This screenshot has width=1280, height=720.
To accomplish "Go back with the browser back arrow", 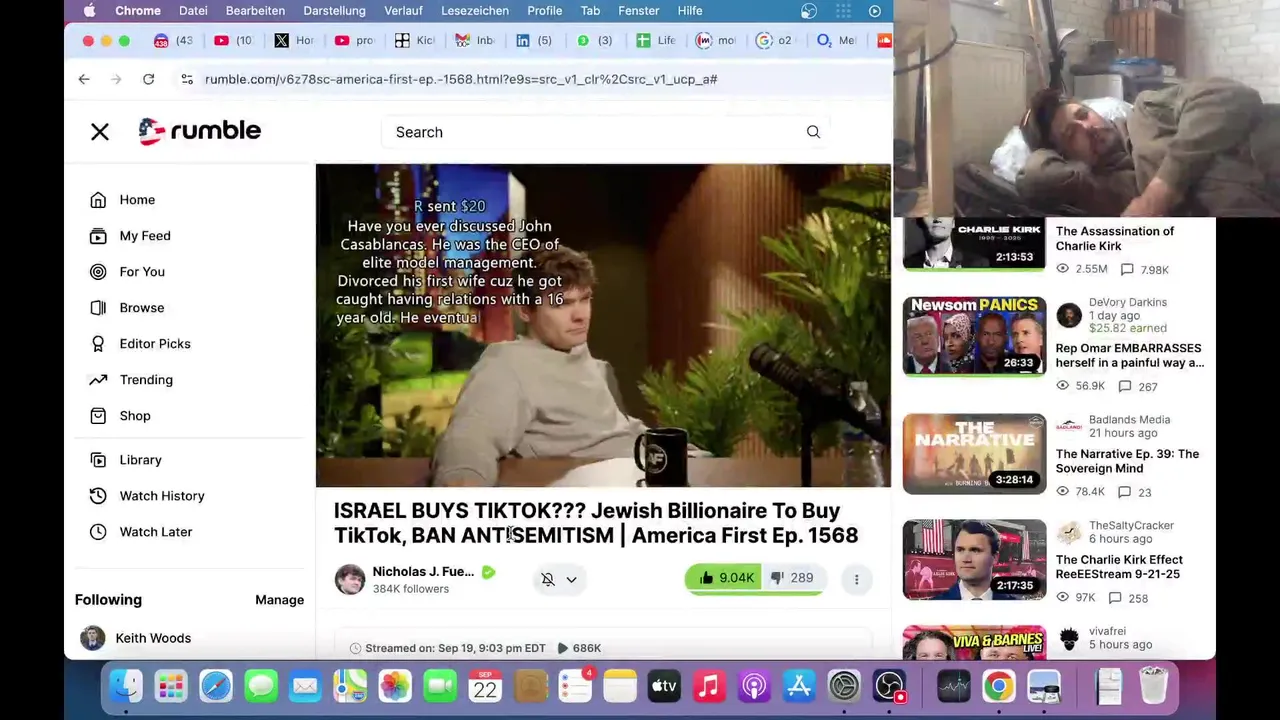I will click(x=84, y=79).
